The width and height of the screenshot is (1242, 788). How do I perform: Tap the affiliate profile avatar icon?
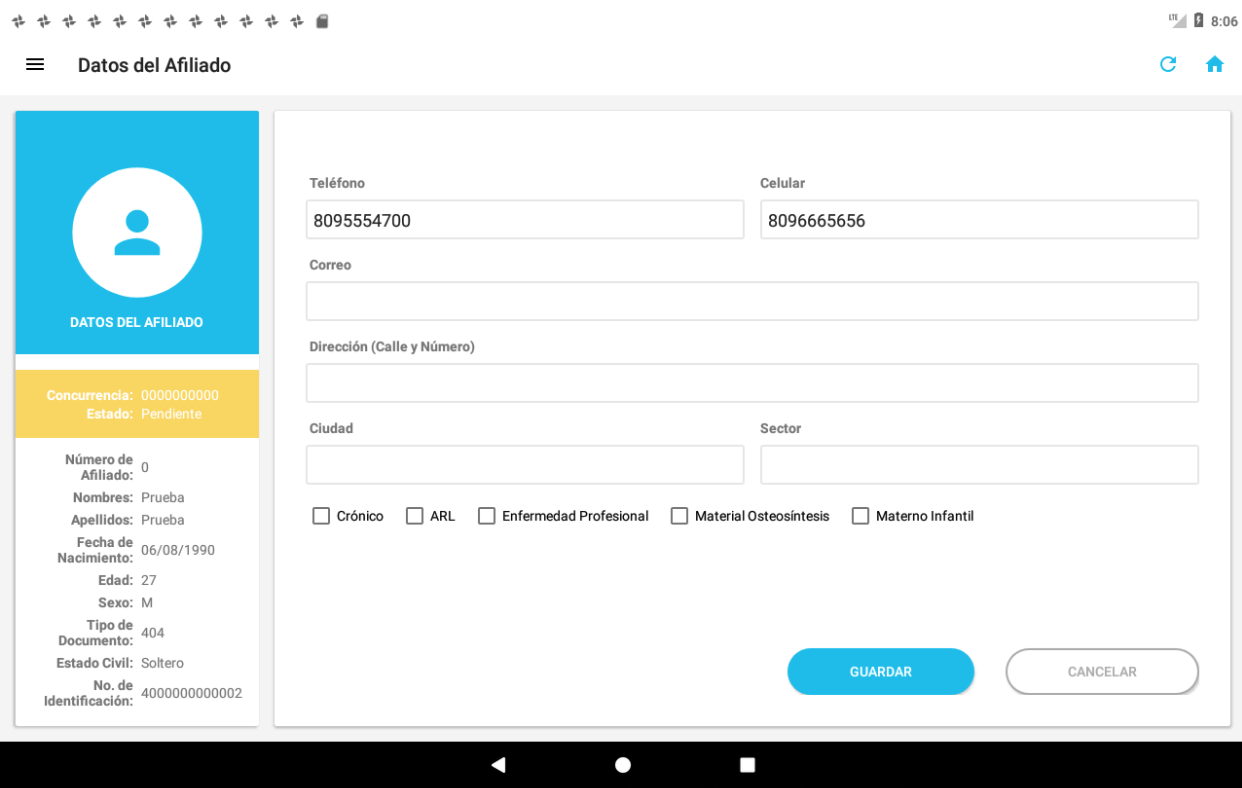137,233
